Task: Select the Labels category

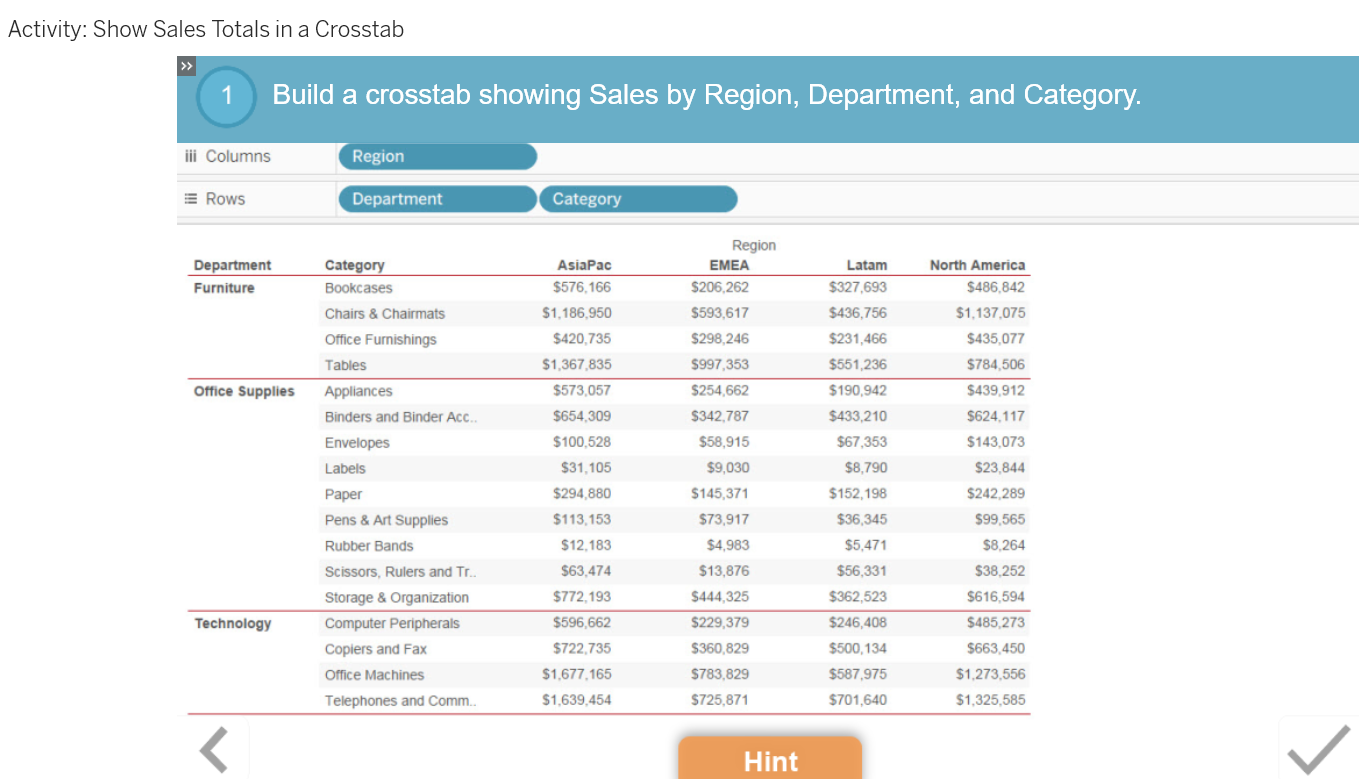Action: click(x=345, y=469)
